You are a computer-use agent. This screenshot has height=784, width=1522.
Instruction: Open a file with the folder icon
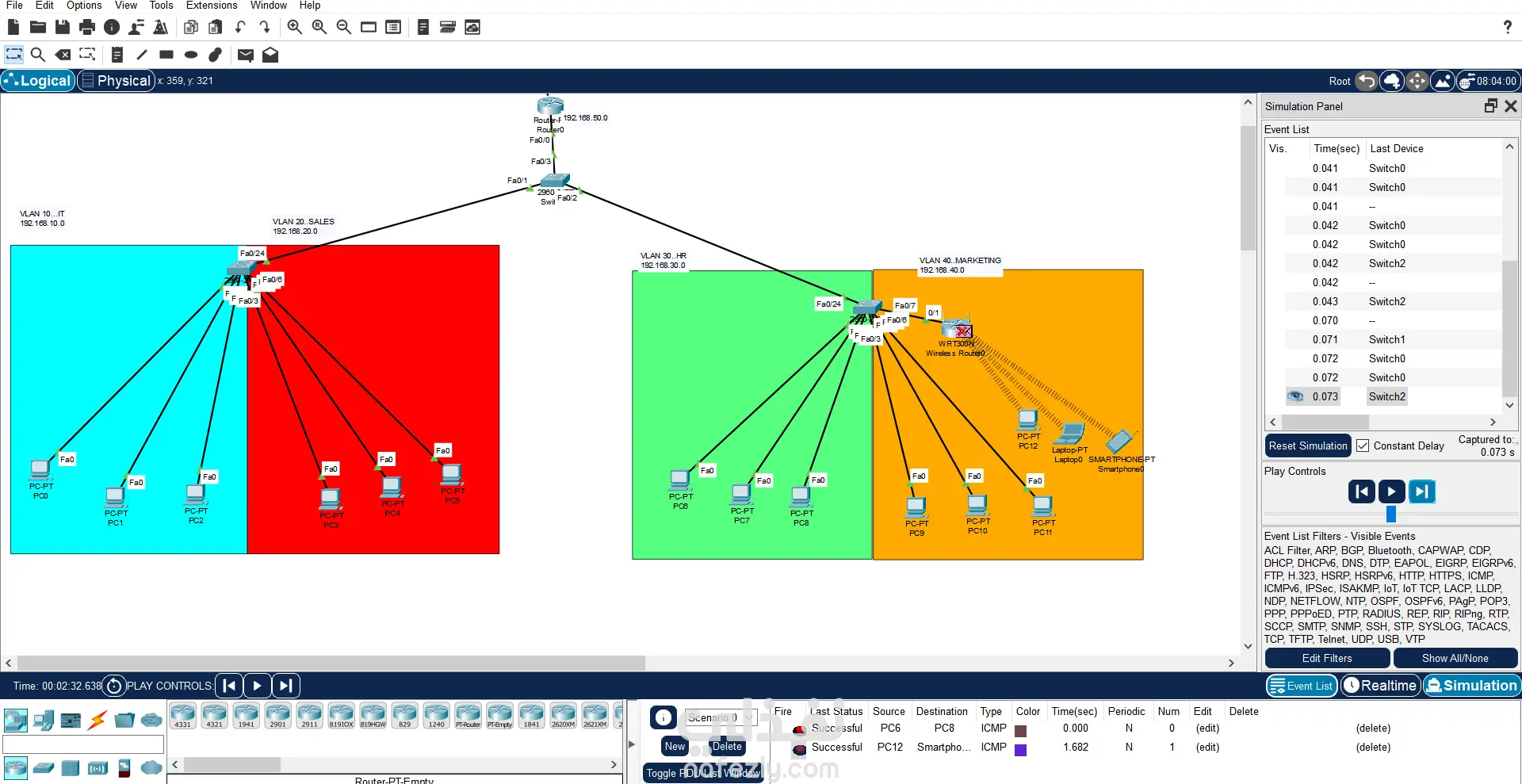click(x=38, y=27)
